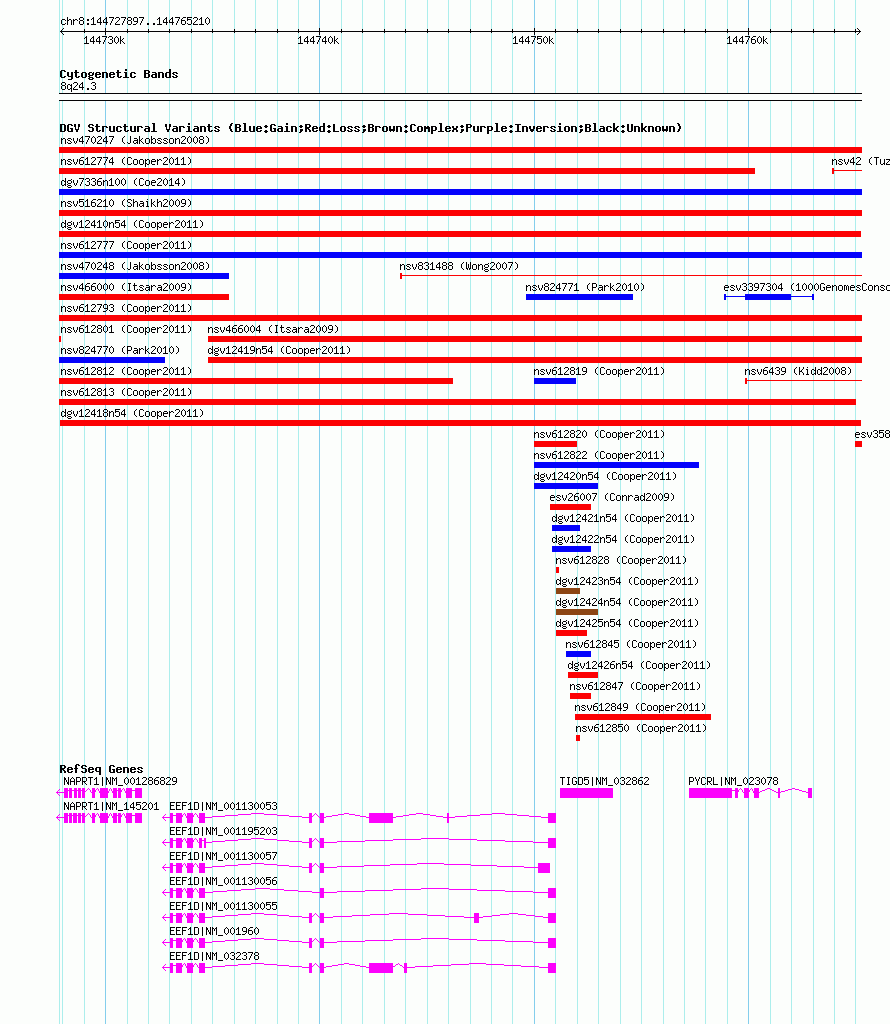
Task: Click the esv3397304 1000Genomes variant label
Action: (x=806, y=287)
